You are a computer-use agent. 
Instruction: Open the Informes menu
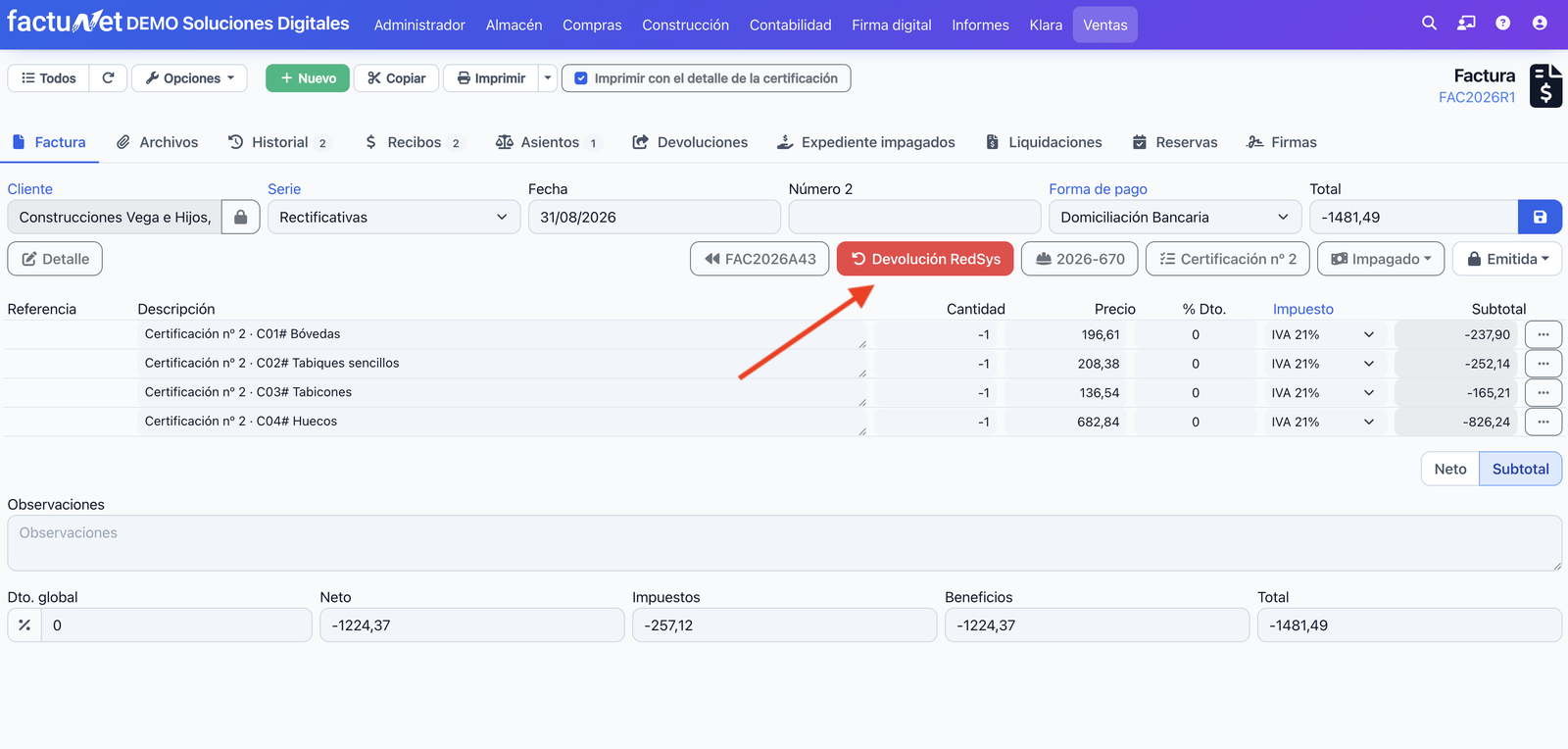(x=980, y=25)
